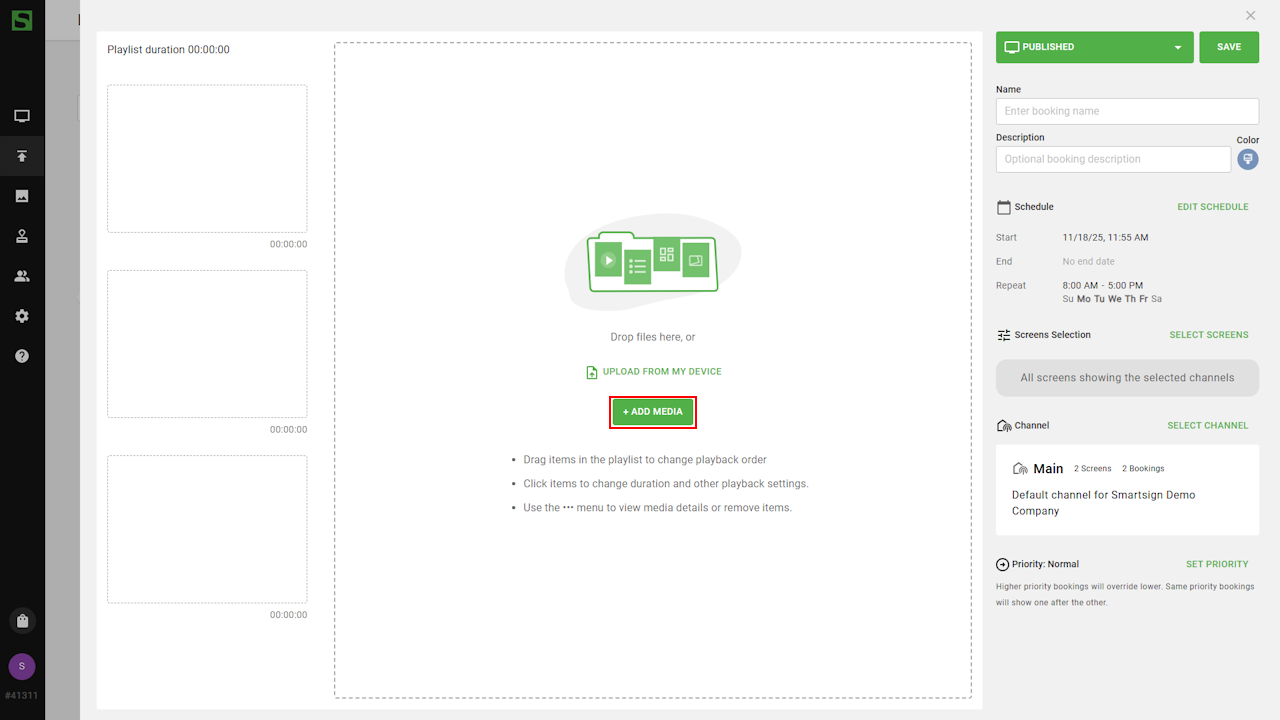Select the Publish upload icon in sidebar
This screenshot has height=720, width=1280.
[x=22, y=156]
